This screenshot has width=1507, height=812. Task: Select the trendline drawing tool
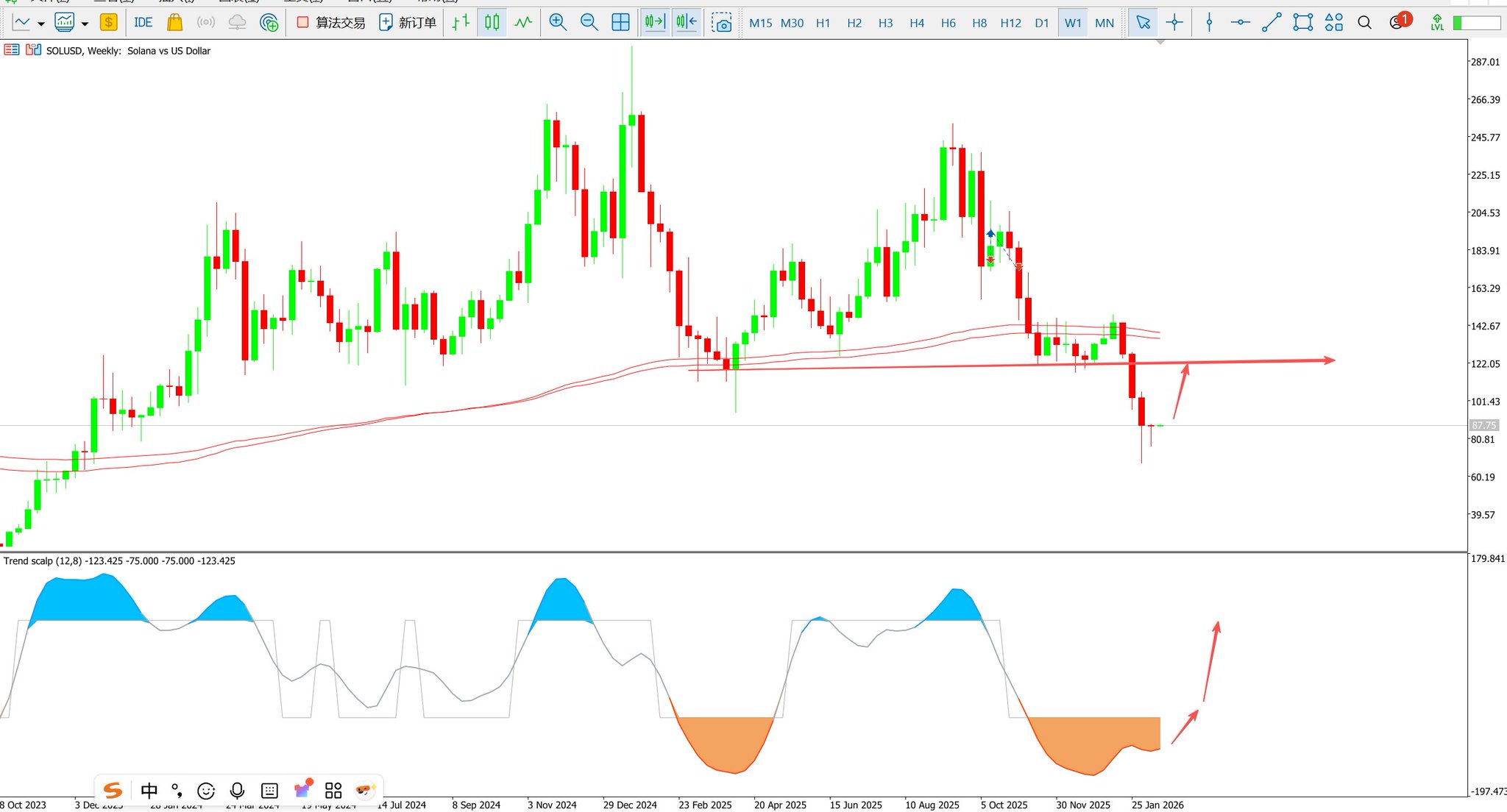point(1272,23)
